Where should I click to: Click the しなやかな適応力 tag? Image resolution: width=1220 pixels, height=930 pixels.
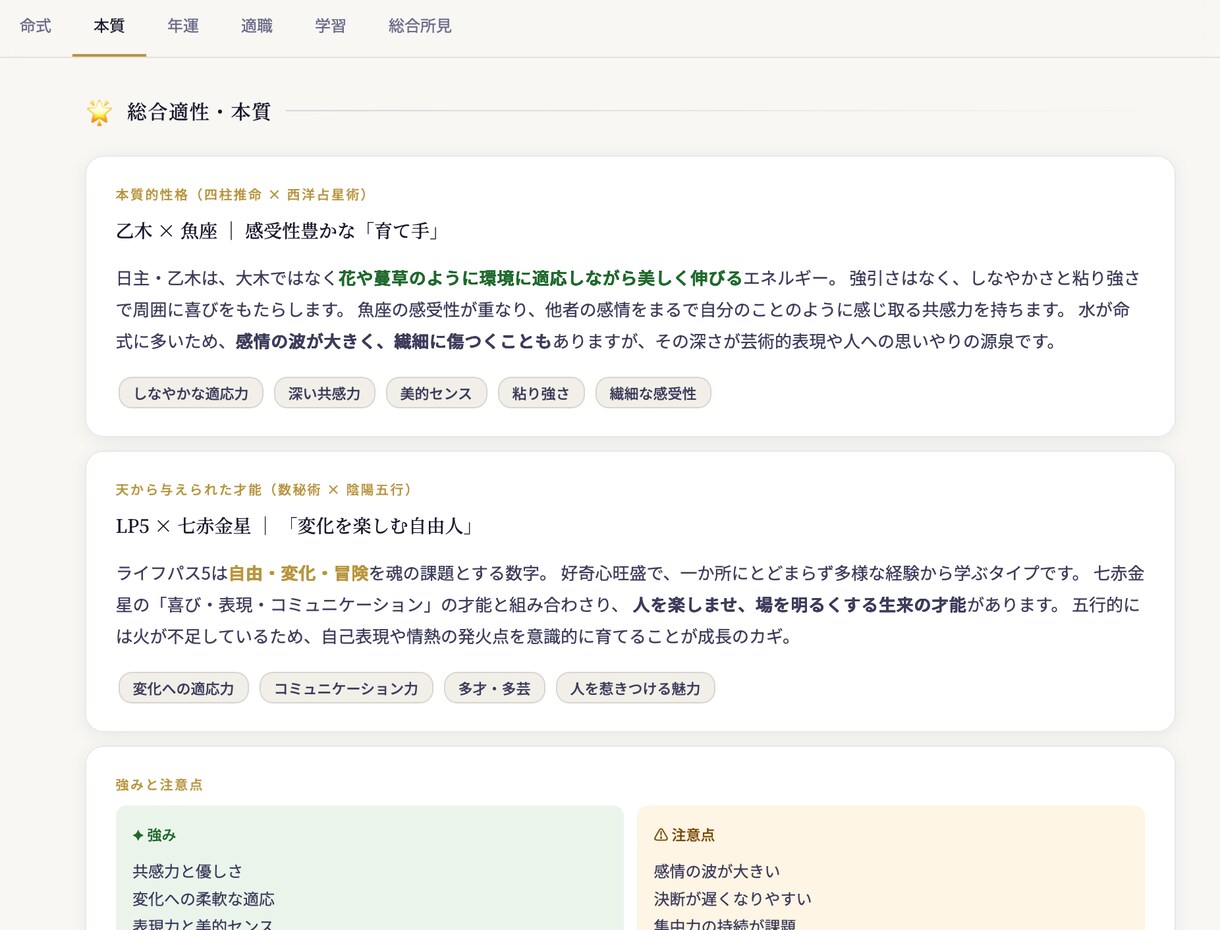tap(191, 393)
